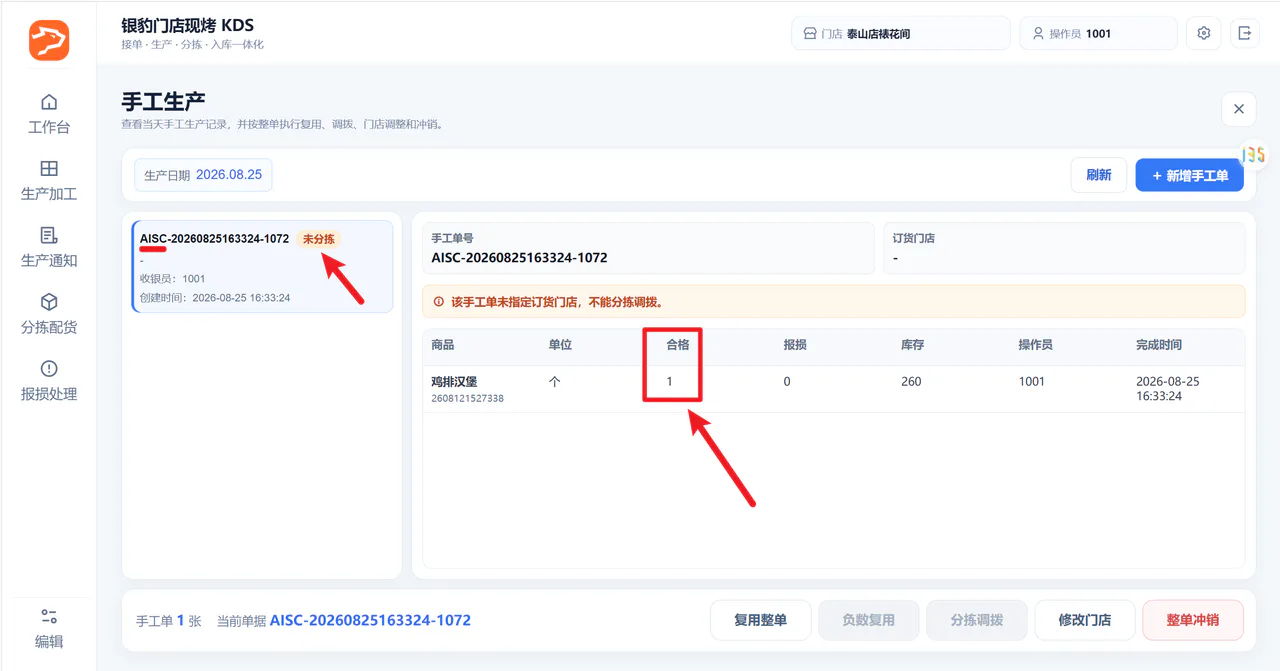
Task: Click the 库存 column header
Action: pyautogui.click(x=912, y=345)
